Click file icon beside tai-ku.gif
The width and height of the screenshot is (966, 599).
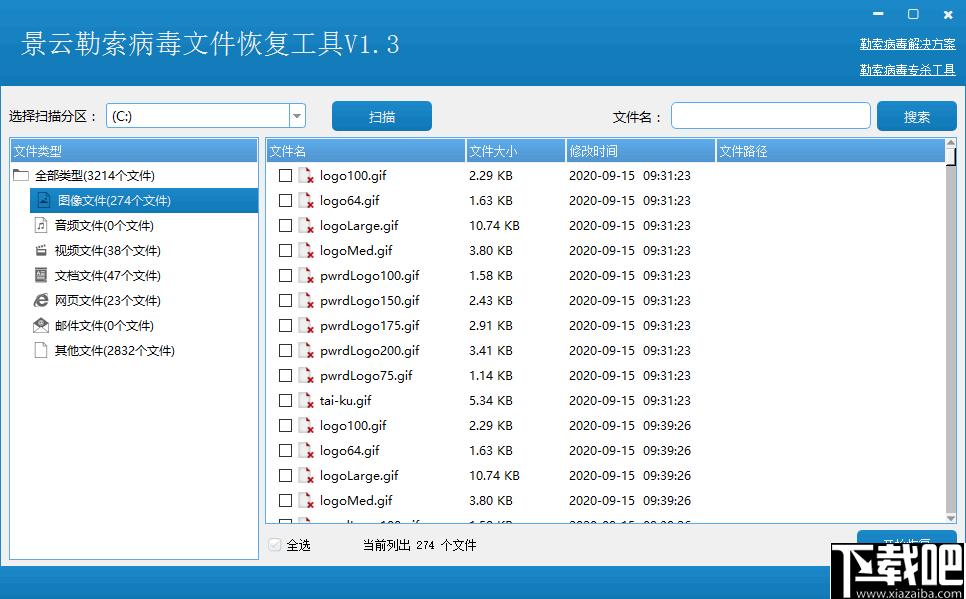[x=306, y=401]
